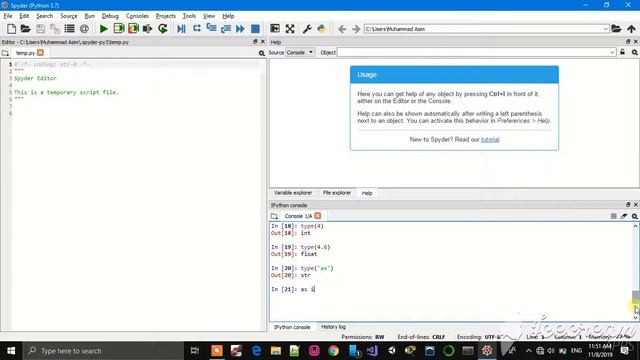Interrupt the kernel with the console stop icon
640x360 pixels.
tap(613, 216)
